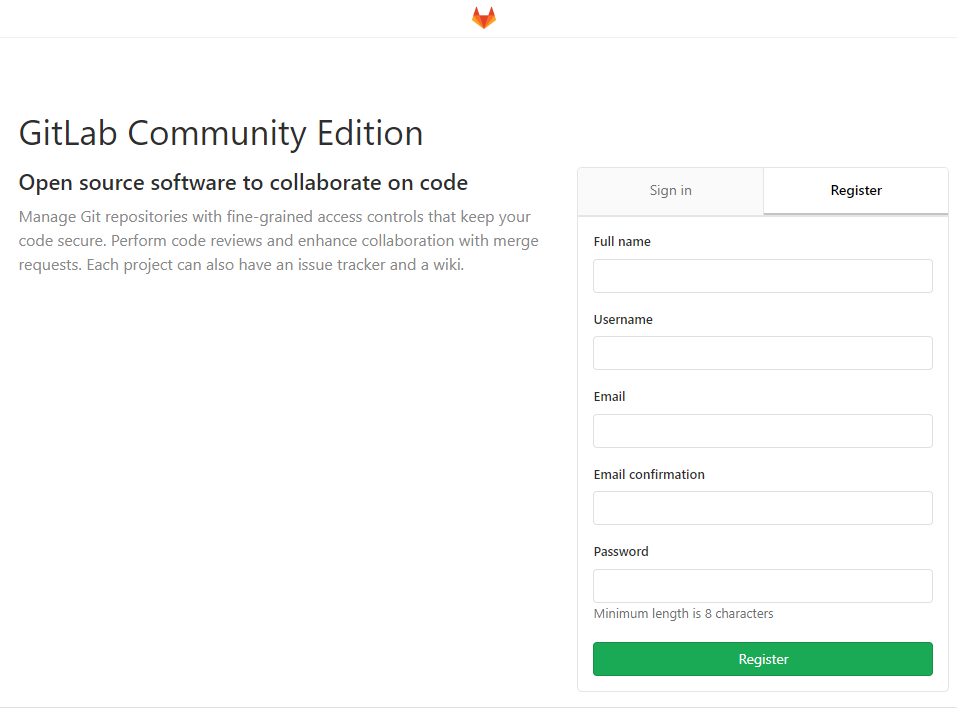The height and width of the screenshot is (717, 957).
Task: Click the Email confirmation text box
Action: coord(762,508)
